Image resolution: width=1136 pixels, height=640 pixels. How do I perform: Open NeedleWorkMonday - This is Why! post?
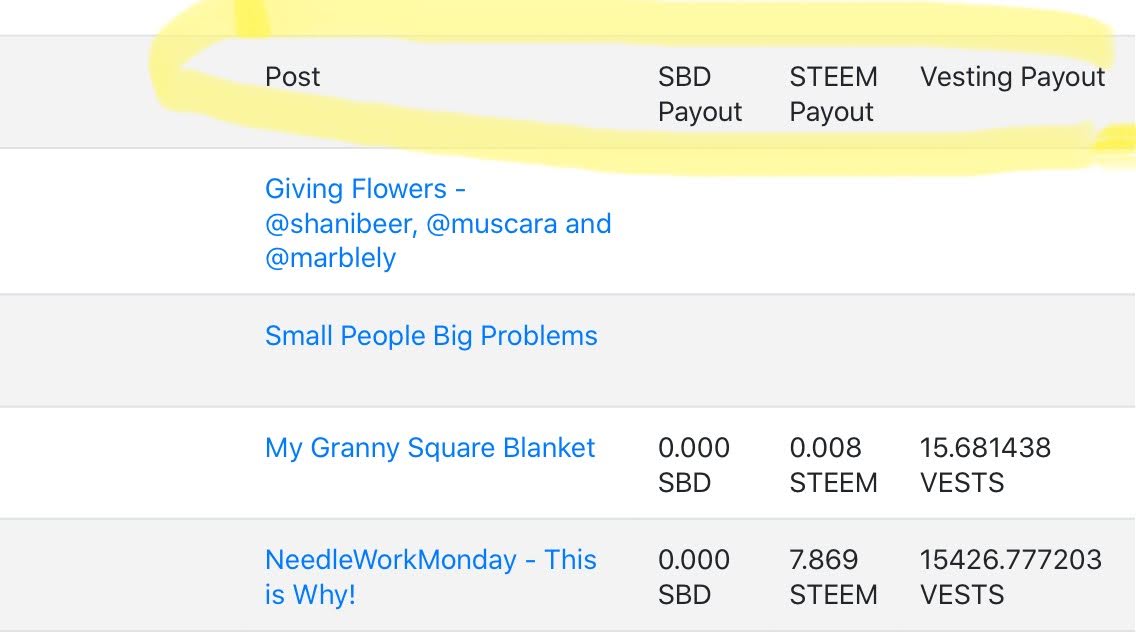click(x=431, y=577)
